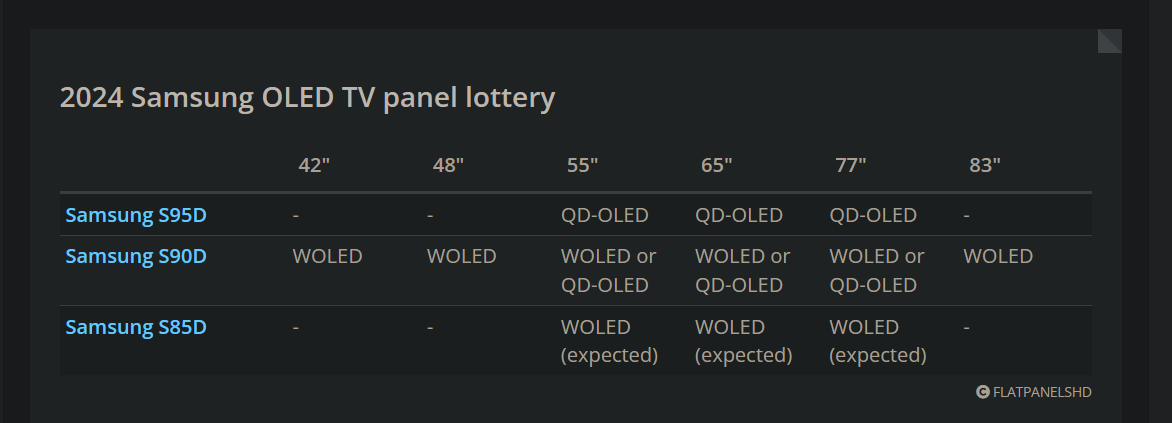Screen dimensions: 1172x423
Task: Select S95D 77" QD-OLED cell
Action: (x=873, y=215)
